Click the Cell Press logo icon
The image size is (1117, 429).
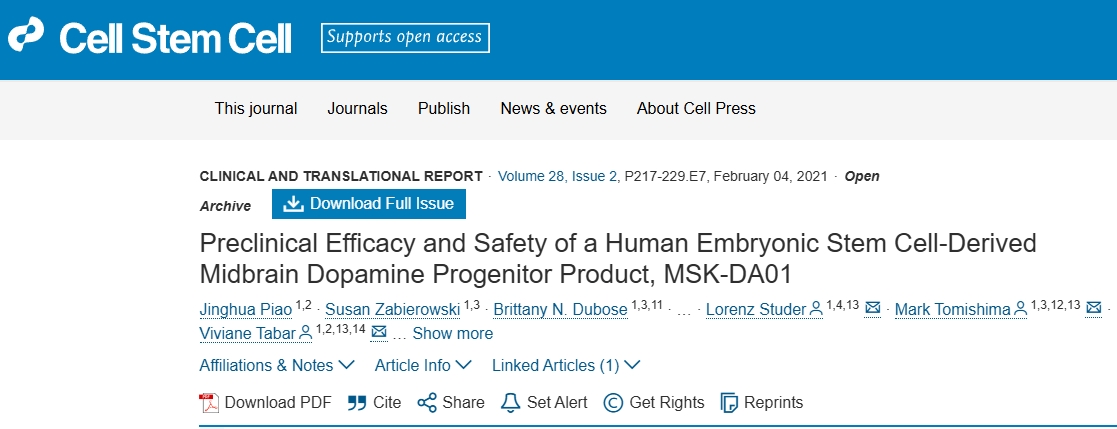pyautogui.click(x=27, y=38)
